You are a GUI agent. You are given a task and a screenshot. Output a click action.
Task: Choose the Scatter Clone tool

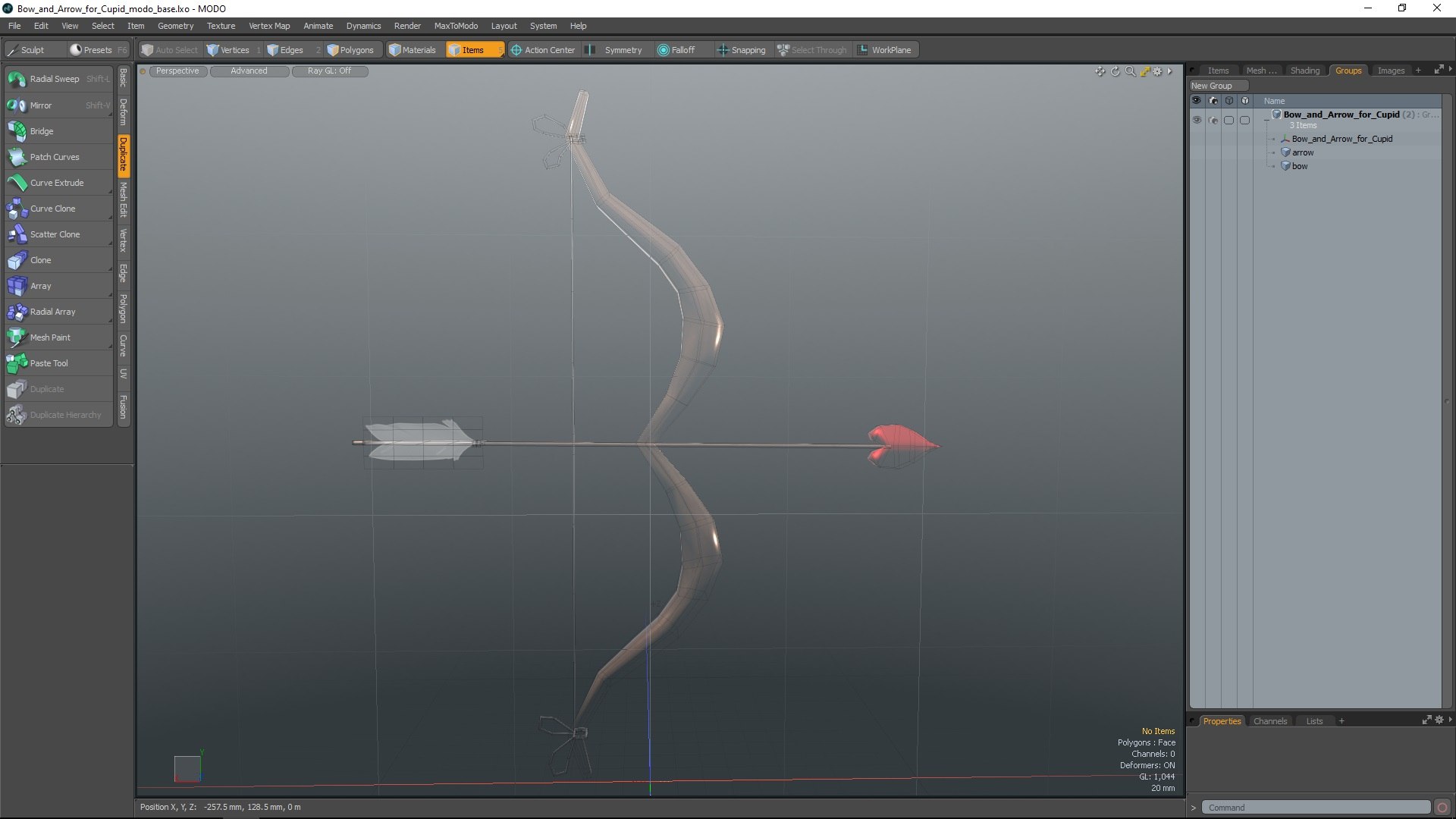(58, 234)
